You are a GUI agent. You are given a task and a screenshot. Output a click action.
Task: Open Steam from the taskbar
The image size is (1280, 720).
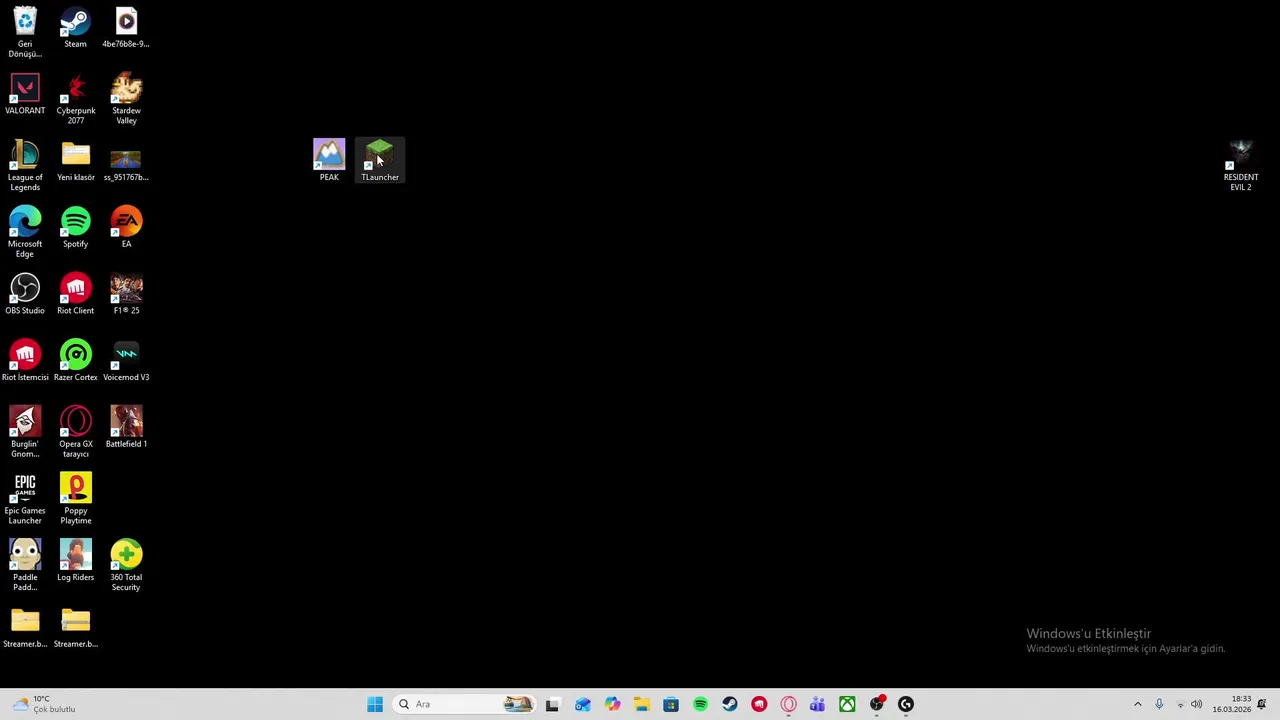point(730,704)
